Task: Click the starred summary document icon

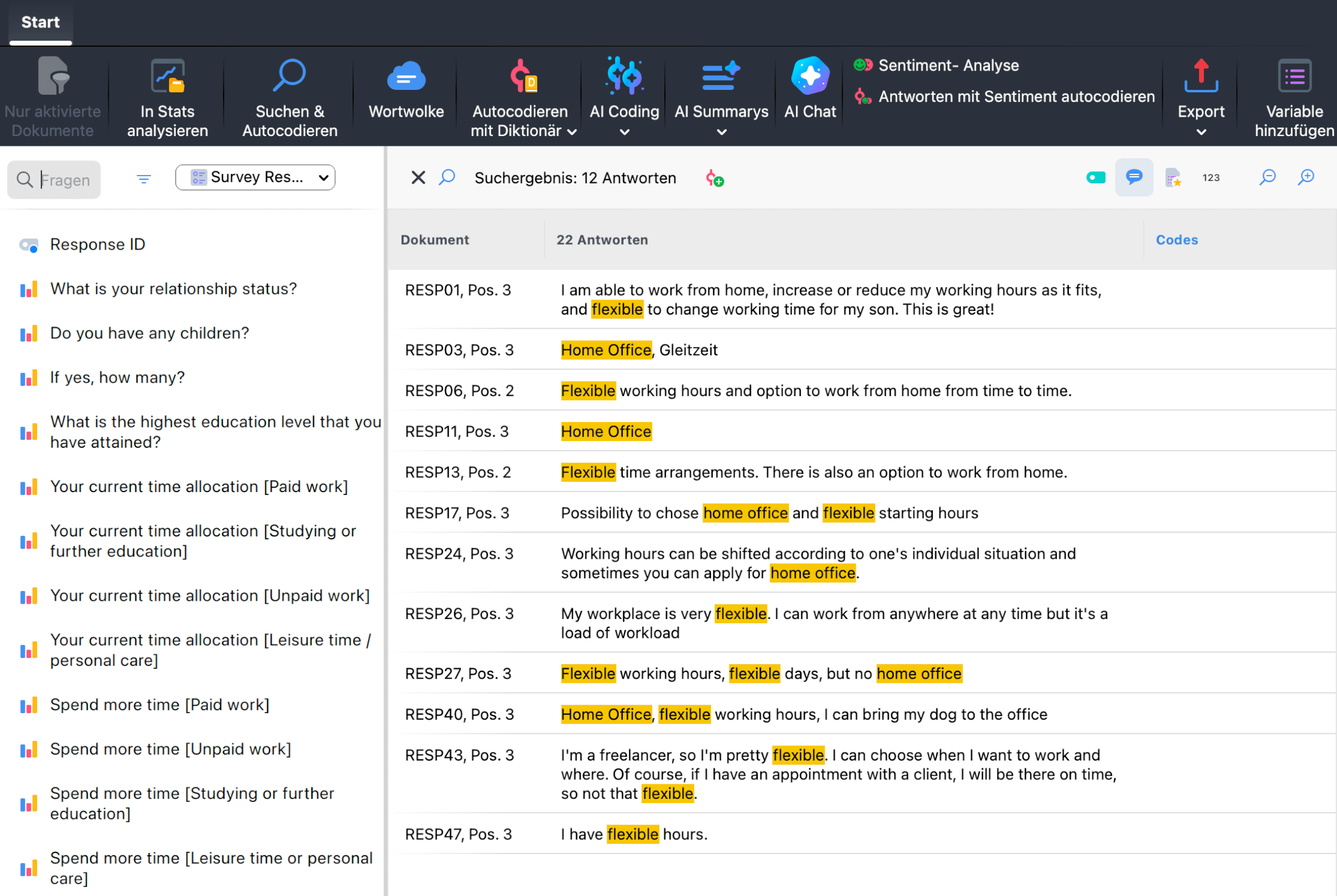Action: 1172,178
